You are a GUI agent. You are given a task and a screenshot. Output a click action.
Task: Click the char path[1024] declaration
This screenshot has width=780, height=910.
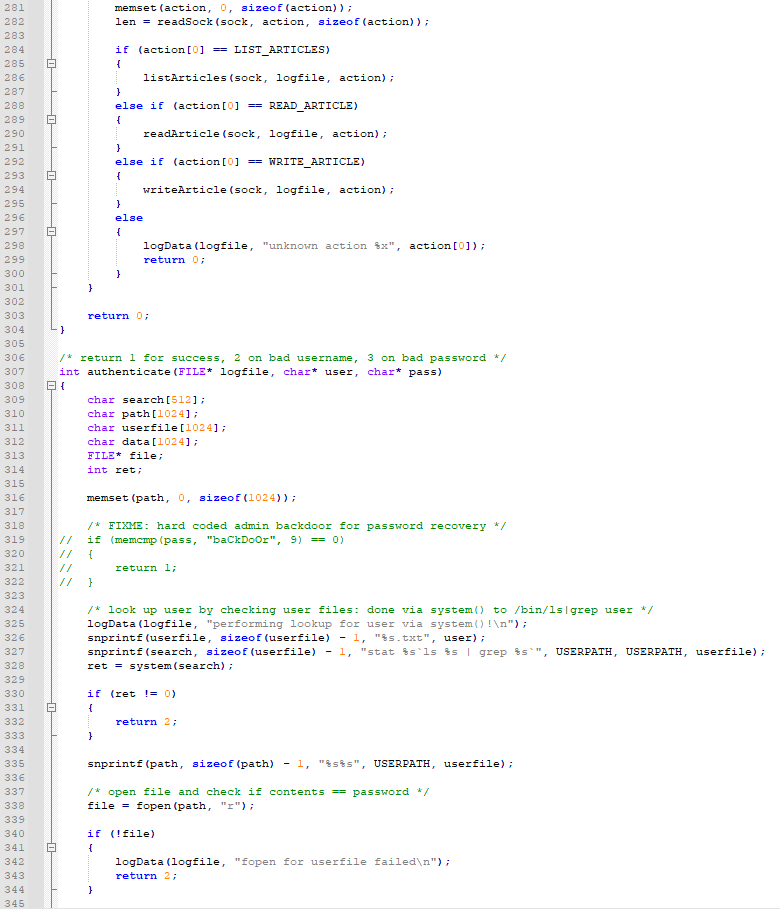tap(143, 414)
